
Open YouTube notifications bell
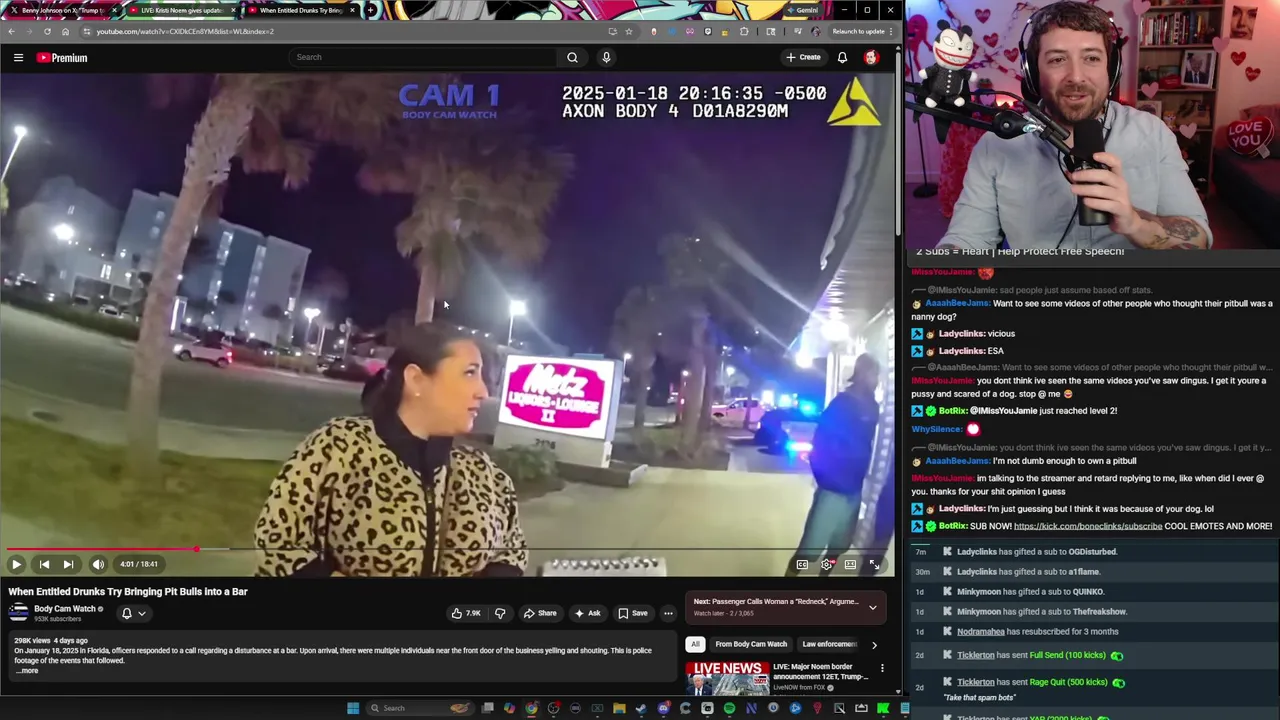pos(842,57)
